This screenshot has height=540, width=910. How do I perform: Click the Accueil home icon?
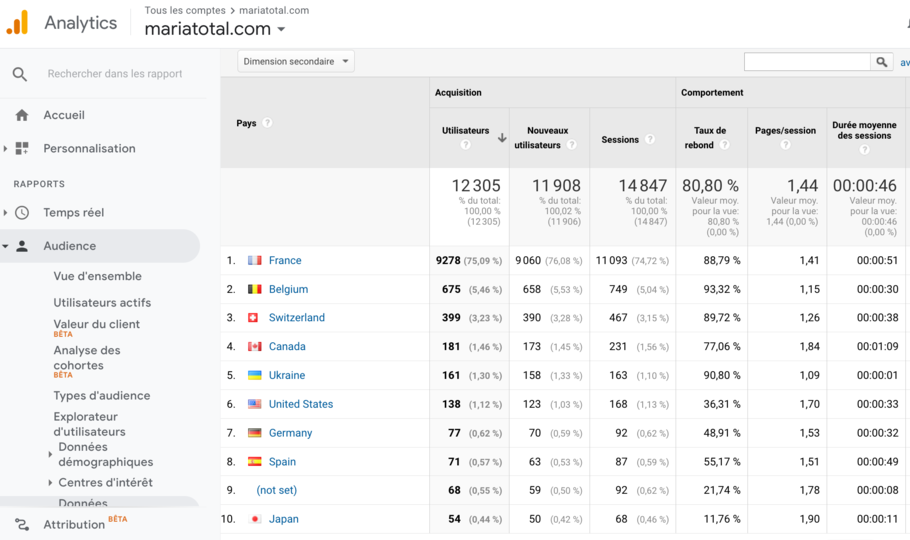point(22,115)
